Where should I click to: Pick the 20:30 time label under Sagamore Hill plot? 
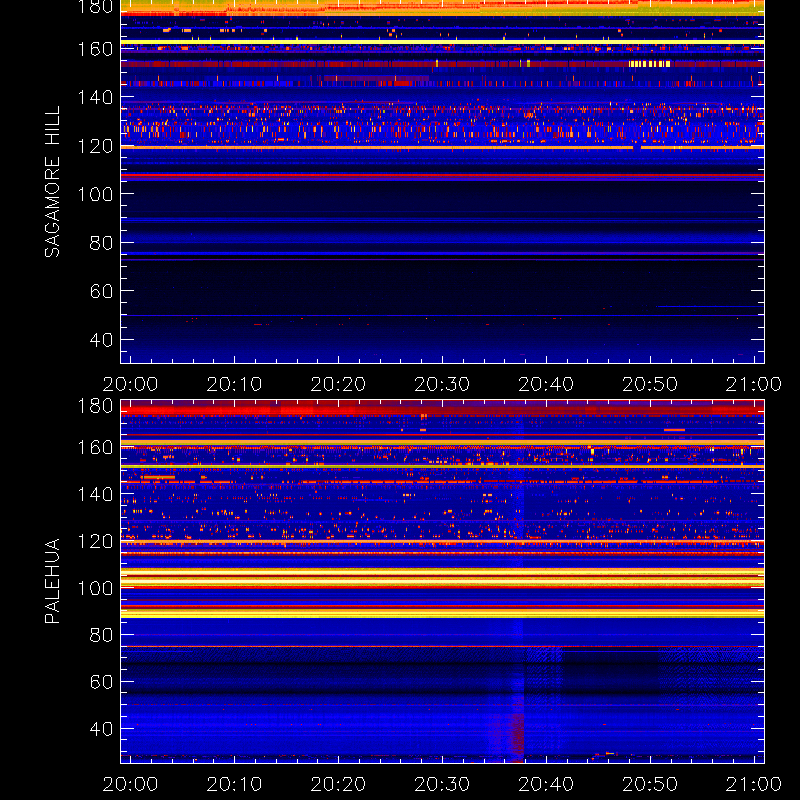(x=442, y=384)
